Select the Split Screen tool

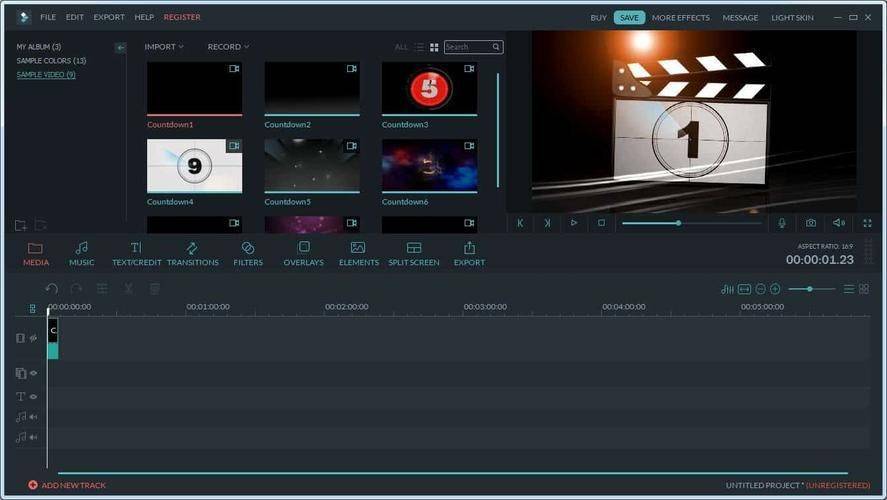(x=414, y=254)
